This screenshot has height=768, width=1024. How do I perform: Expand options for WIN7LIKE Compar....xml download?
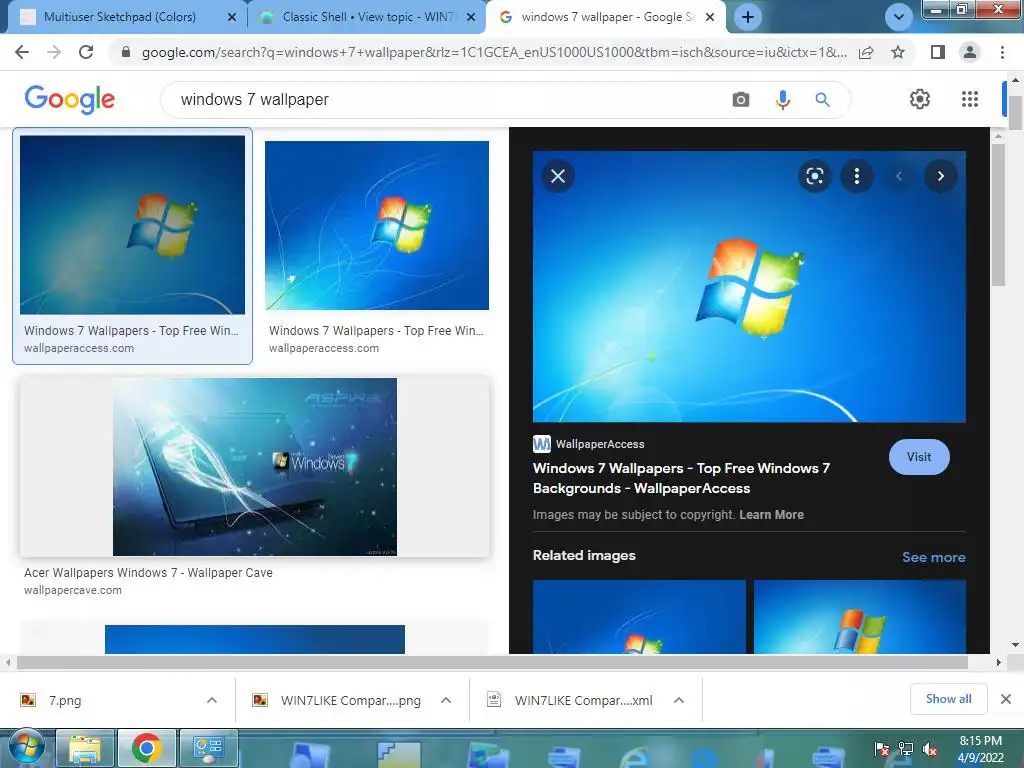pos(679,700)
